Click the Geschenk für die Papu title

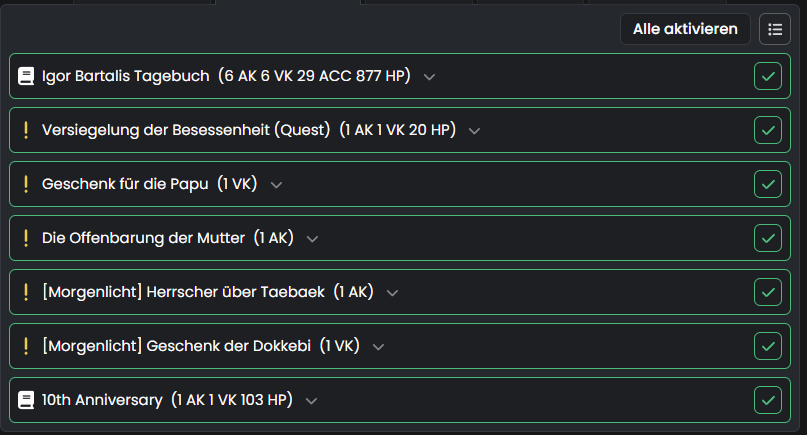point(125,184)
